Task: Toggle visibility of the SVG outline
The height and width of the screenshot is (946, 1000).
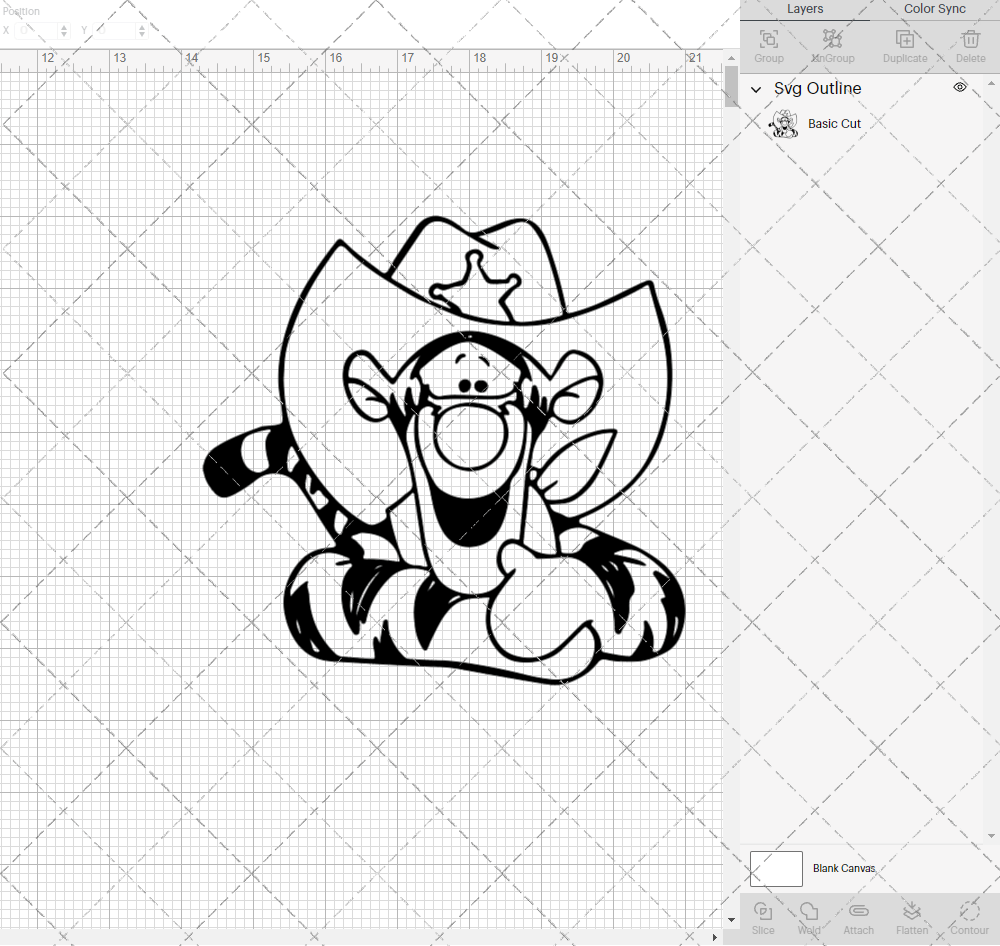Action: tap(959, 88)
